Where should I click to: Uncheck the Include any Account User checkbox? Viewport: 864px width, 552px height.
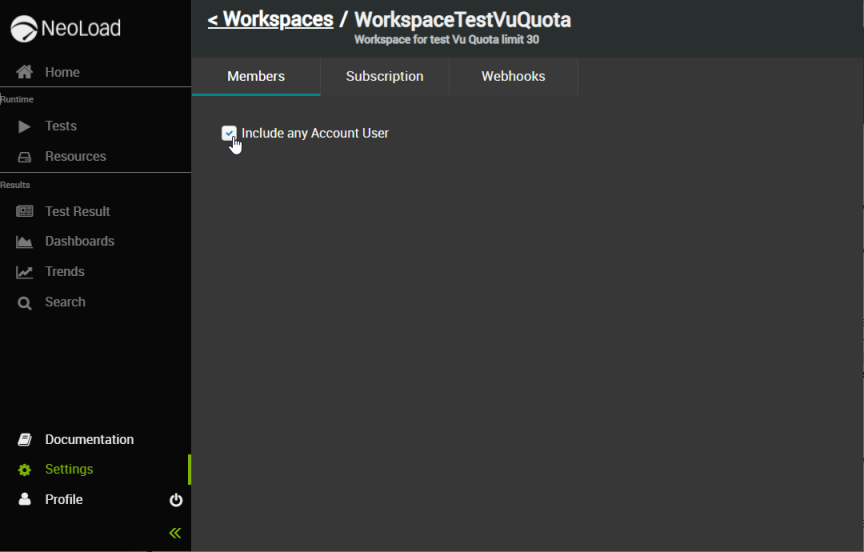coord(229,133)
